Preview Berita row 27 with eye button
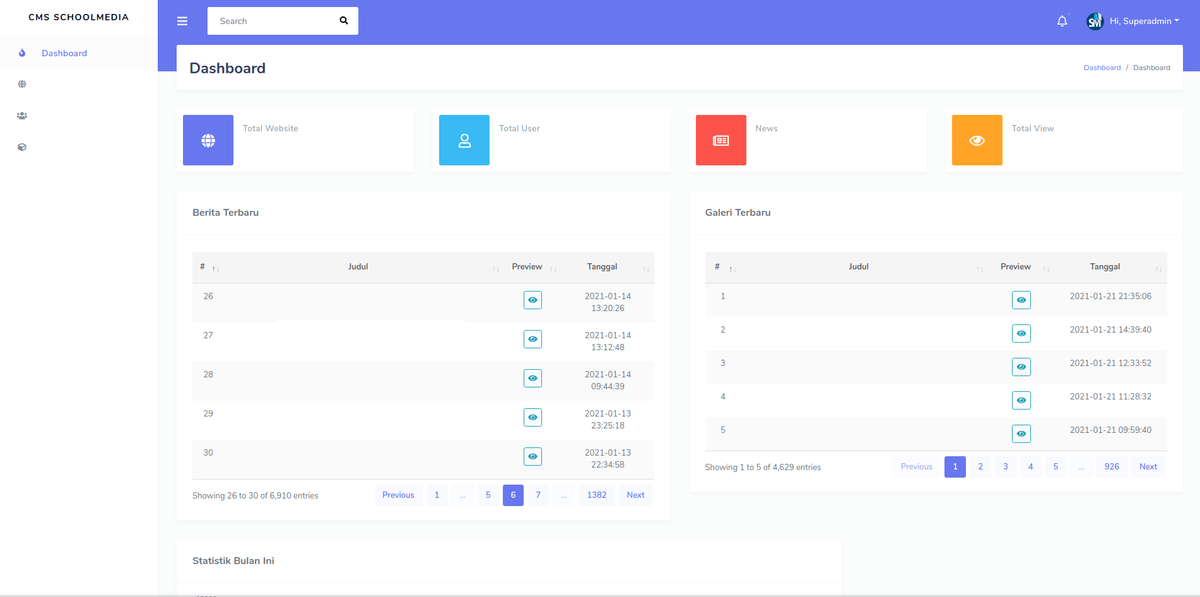 tap(533, 339)
